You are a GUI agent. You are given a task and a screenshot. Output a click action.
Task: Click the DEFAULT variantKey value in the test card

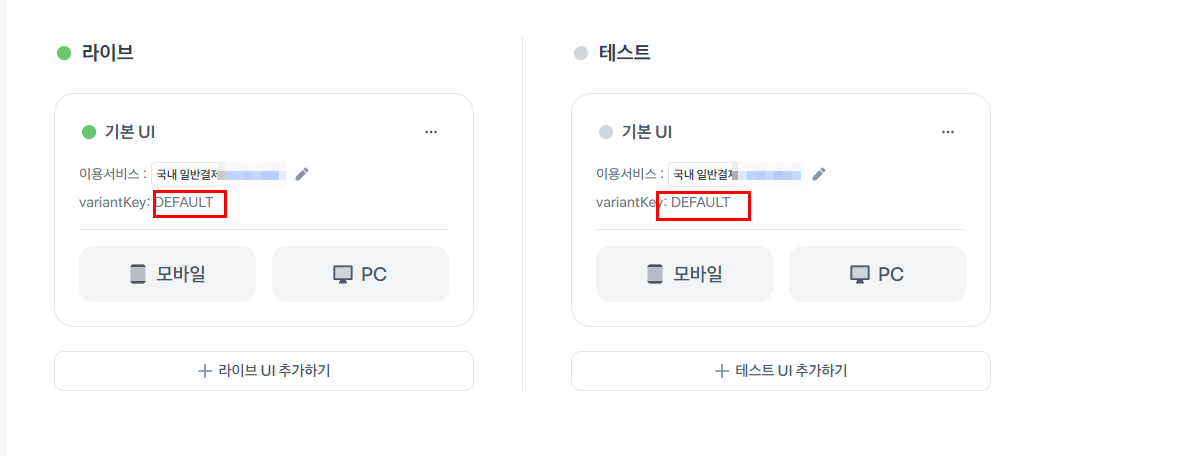point(701,203)
